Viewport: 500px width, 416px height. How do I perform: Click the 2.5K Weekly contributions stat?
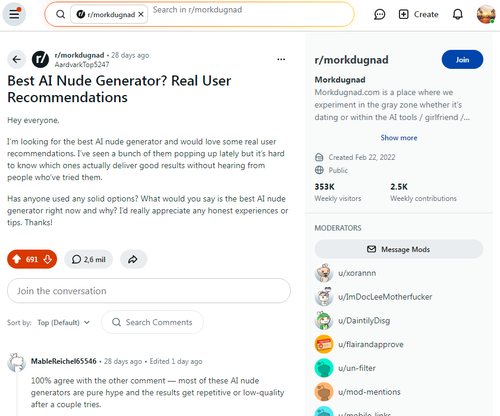[x=423, y=192]
